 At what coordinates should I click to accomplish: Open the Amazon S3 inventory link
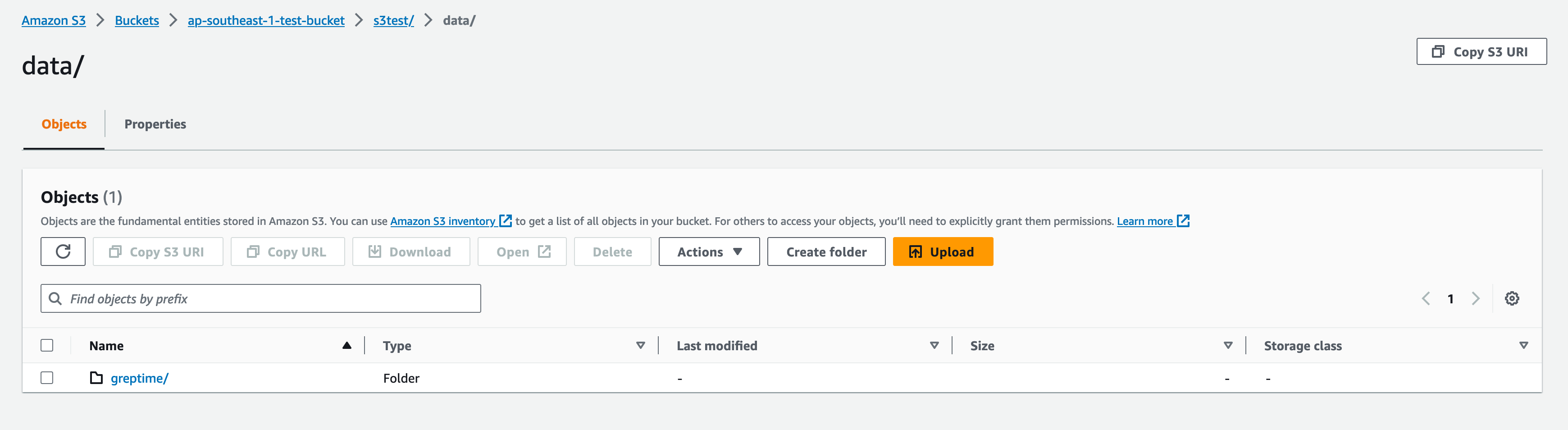pyautogui.click(x=442, y=221)
